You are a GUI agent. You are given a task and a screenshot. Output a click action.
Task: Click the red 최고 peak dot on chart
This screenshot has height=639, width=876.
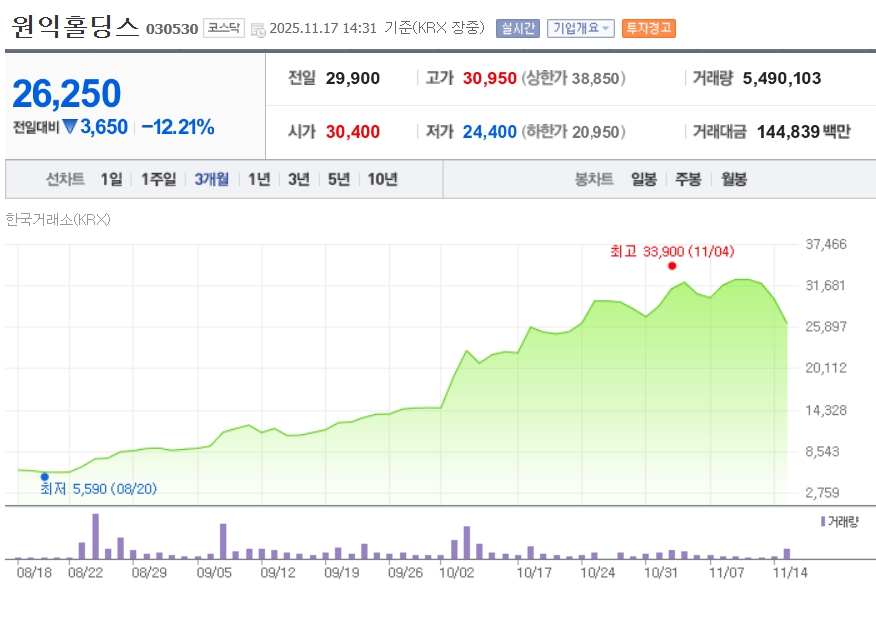tap(672, 266)
